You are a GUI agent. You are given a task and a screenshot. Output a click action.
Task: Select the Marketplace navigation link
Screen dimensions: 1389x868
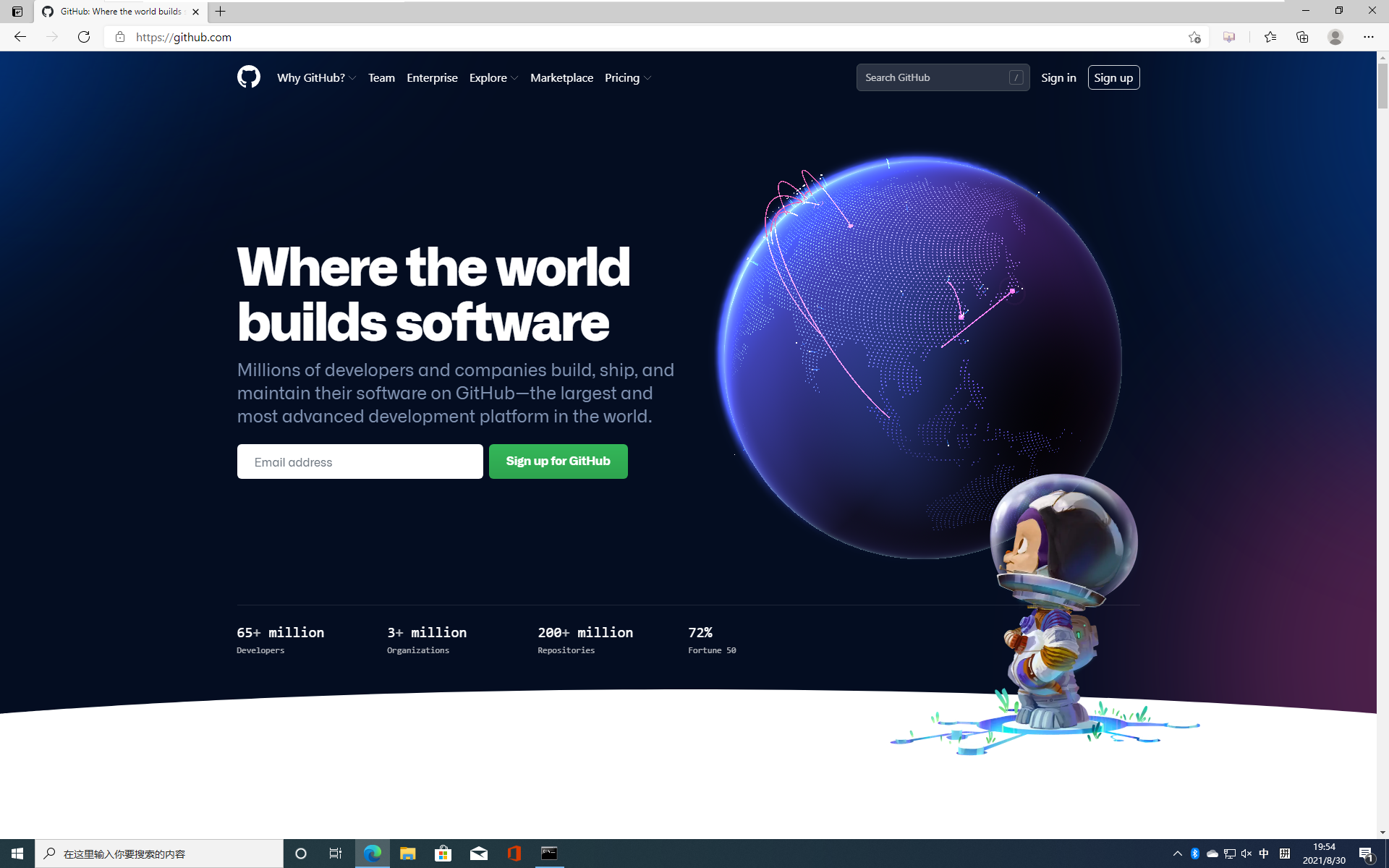[561, 77]
